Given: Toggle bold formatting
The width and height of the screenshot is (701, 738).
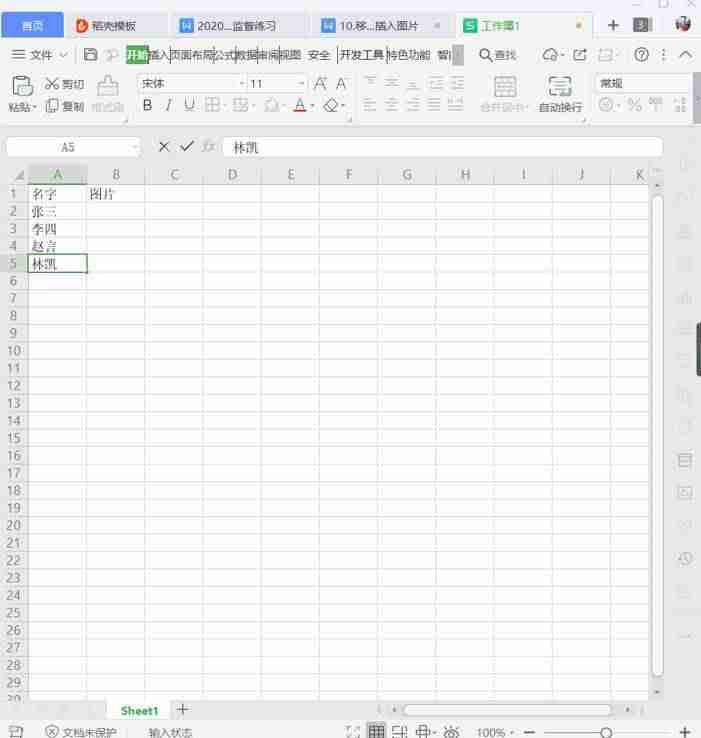Looking at the screenshot, I should (147, 105).
